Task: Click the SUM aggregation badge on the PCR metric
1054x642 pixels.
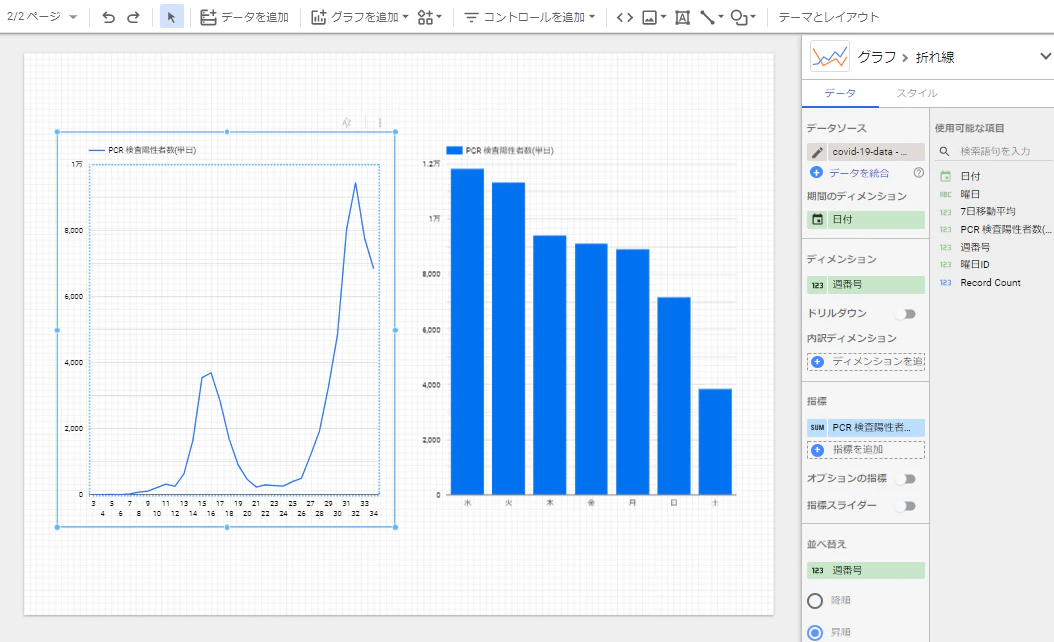Action: tap(817, 428)
